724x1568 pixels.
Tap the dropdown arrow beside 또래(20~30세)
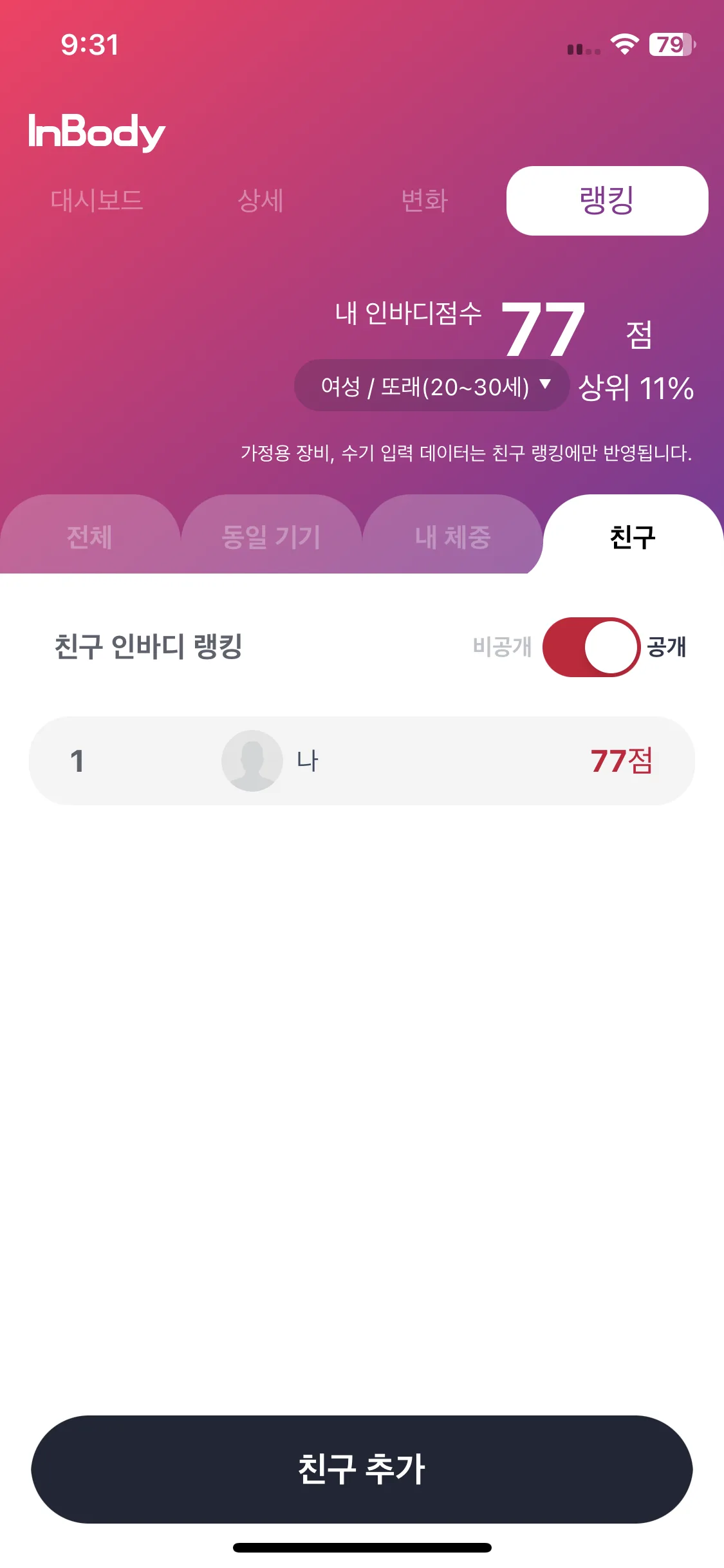(545, 384)
